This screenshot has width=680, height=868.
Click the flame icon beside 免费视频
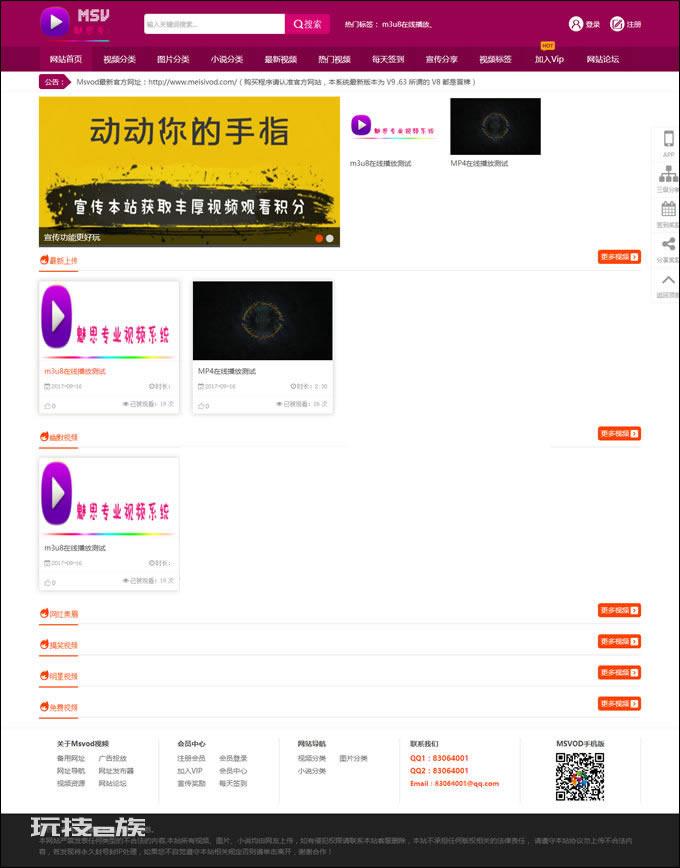coord(44,706)
